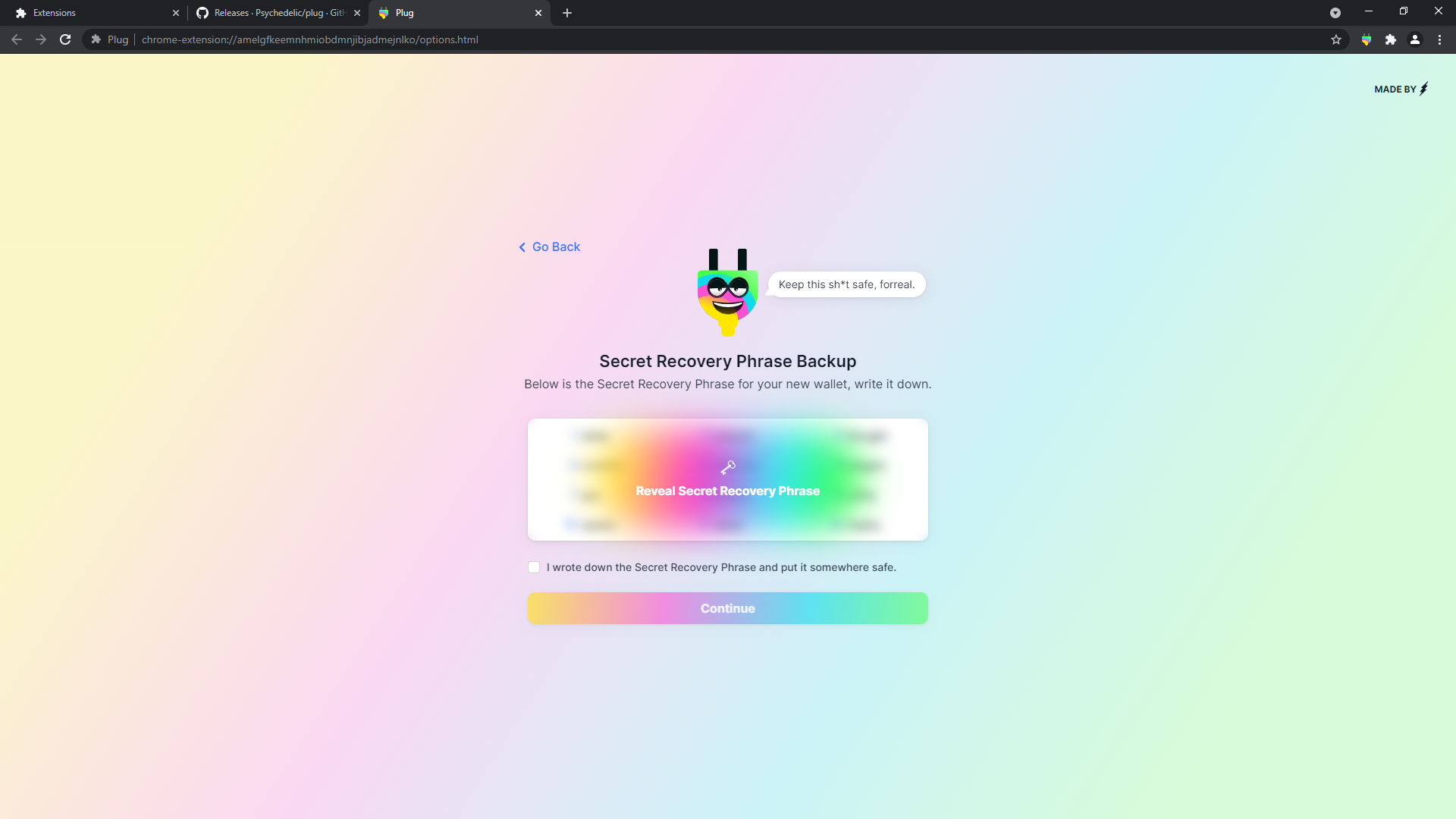Open the tab search dropdown
This screenshot has width=1456, height=819.
tap(1335, 13)
